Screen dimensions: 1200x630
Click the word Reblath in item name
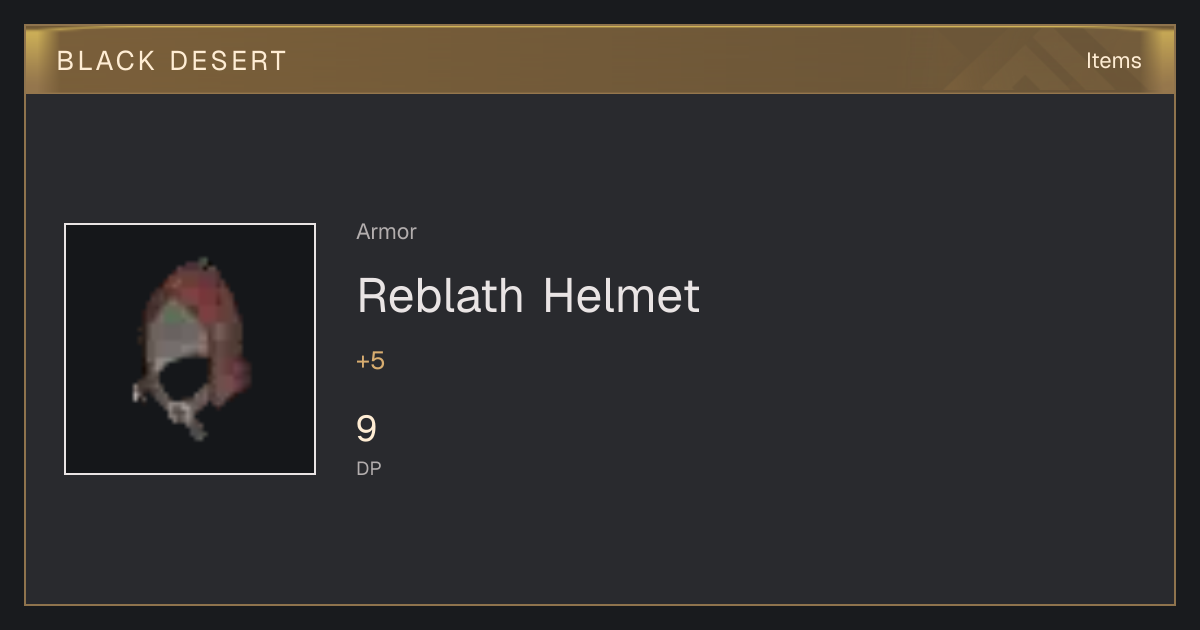click(440, 296)
